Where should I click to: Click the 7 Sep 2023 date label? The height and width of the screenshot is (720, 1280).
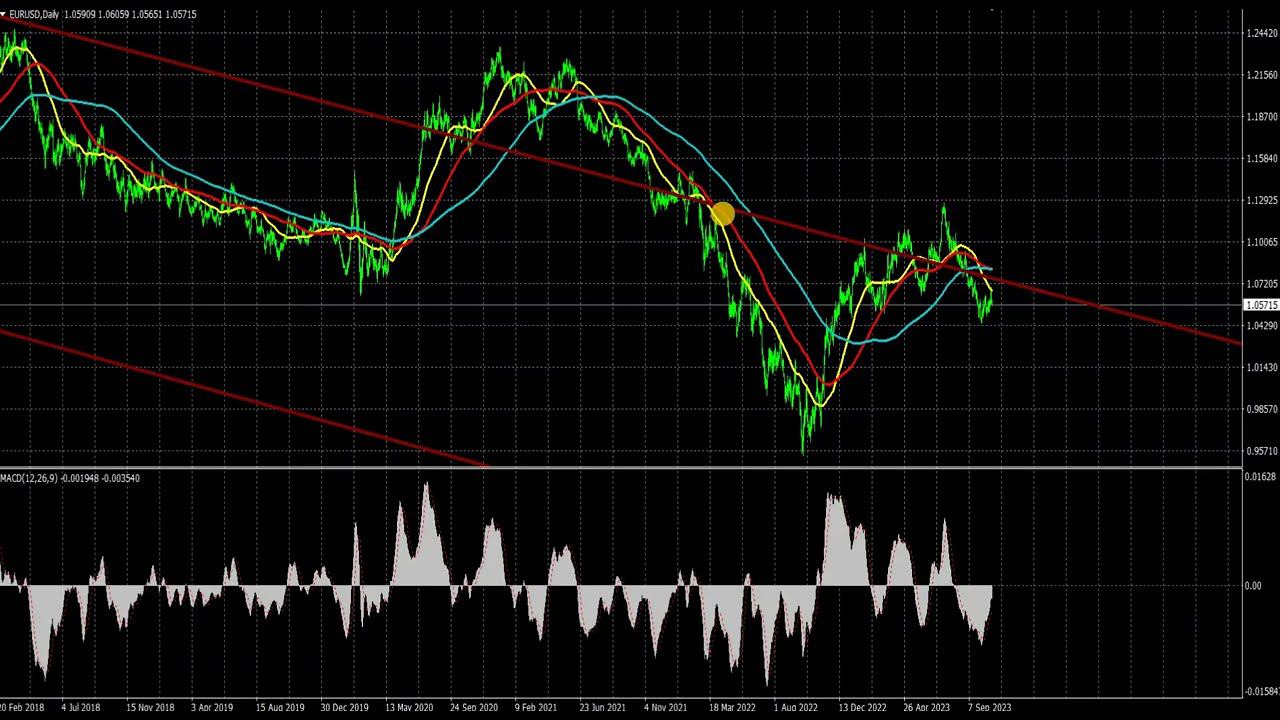[989, 708]
